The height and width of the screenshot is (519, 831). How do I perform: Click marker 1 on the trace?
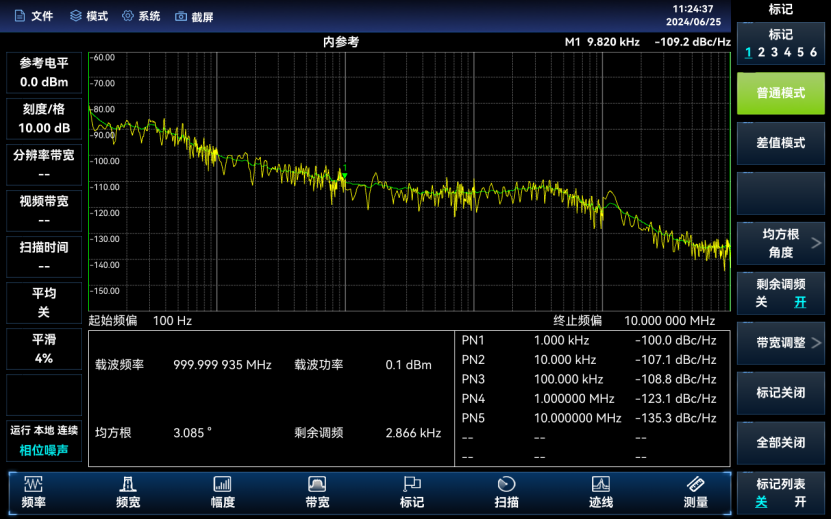pos(342,177)
